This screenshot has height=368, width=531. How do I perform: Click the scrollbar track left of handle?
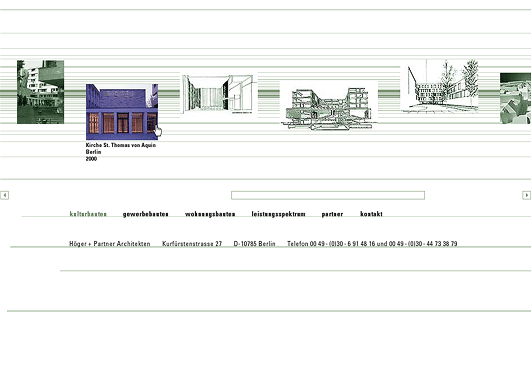click(x=120, y=195)
